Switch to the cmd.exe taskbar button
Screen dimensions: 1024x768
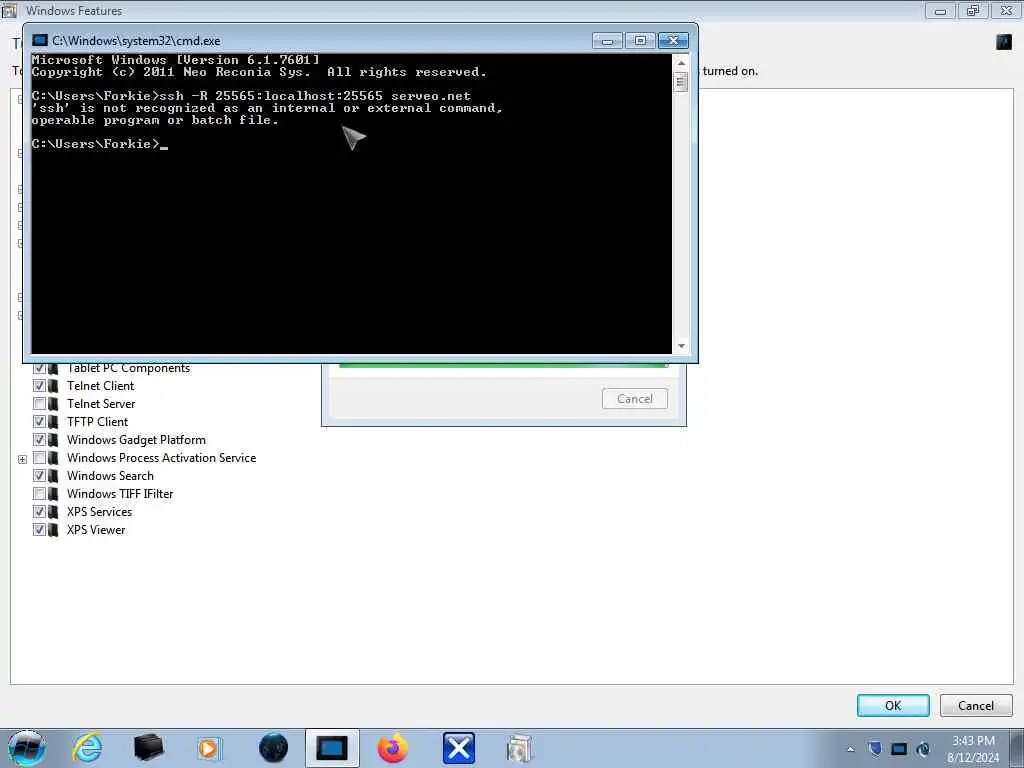click(332, 748)
